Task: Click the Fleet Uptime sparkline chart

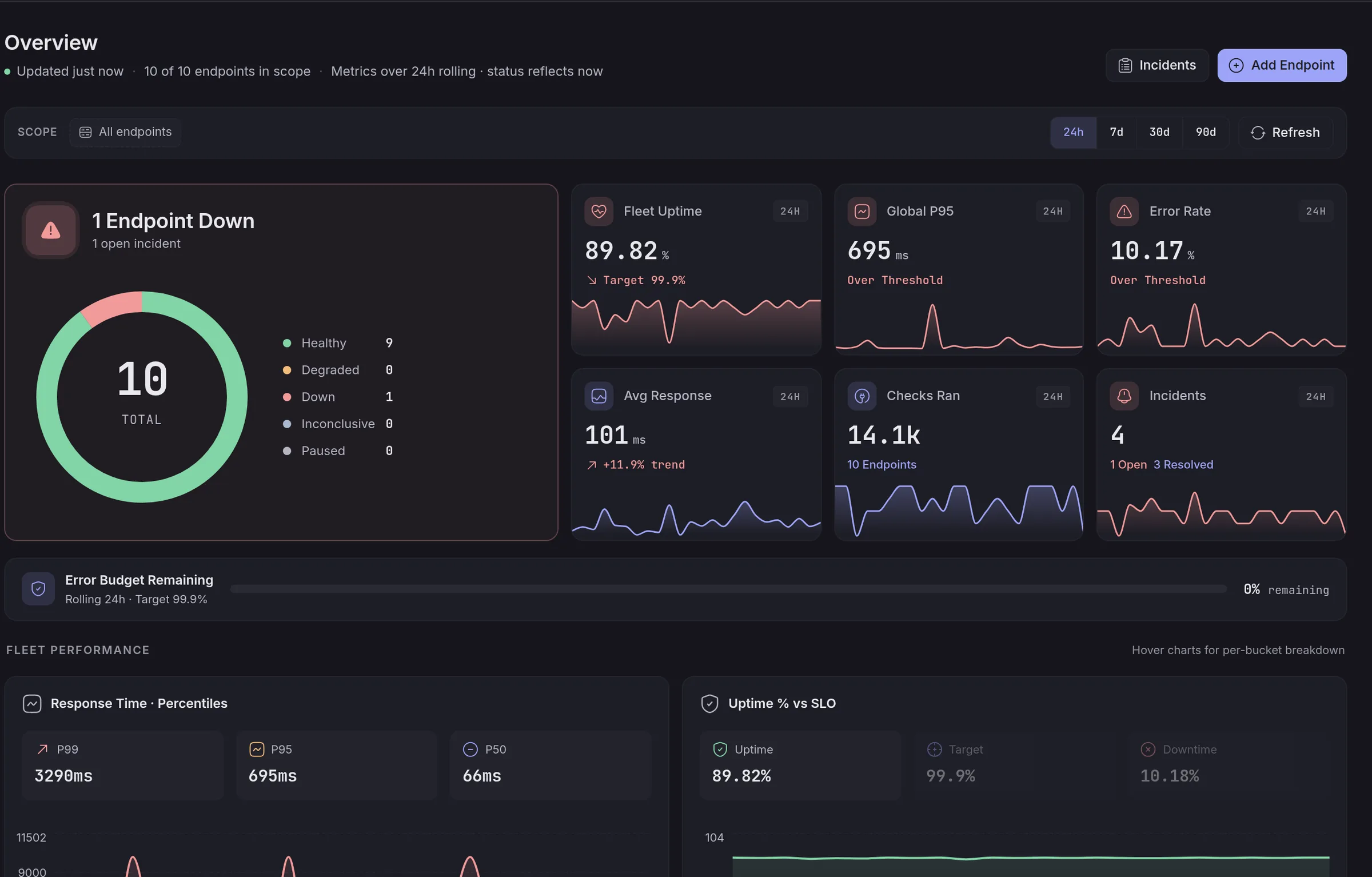Action: coord(696,322)
